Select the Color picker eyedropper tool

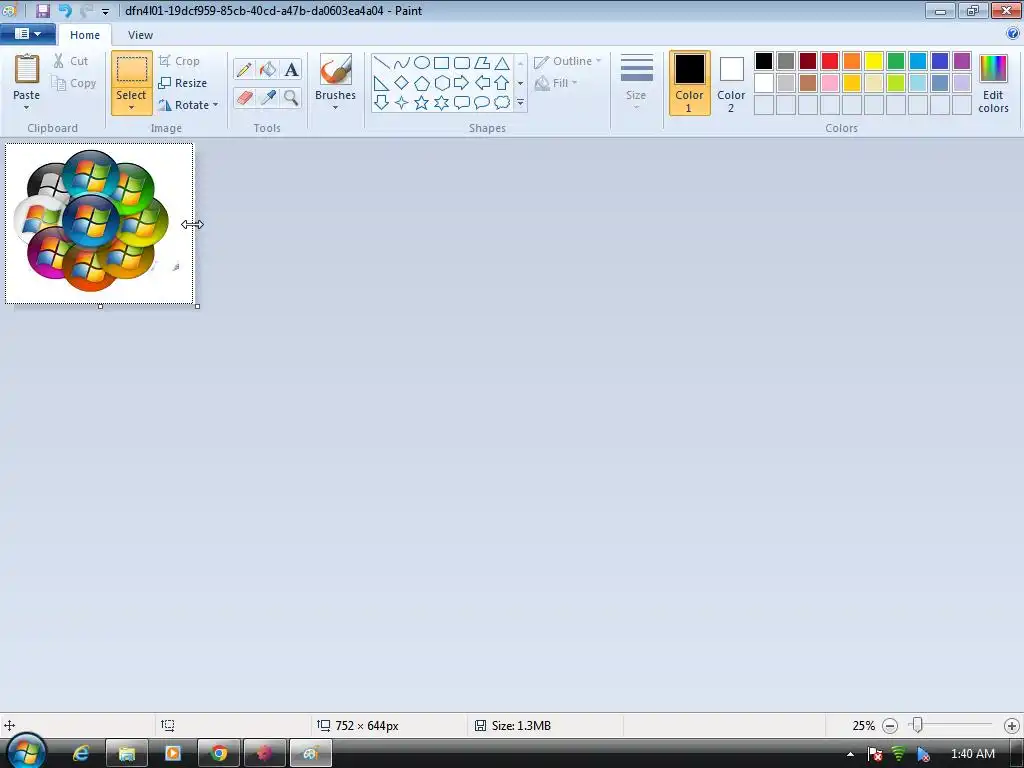point(268,98)
